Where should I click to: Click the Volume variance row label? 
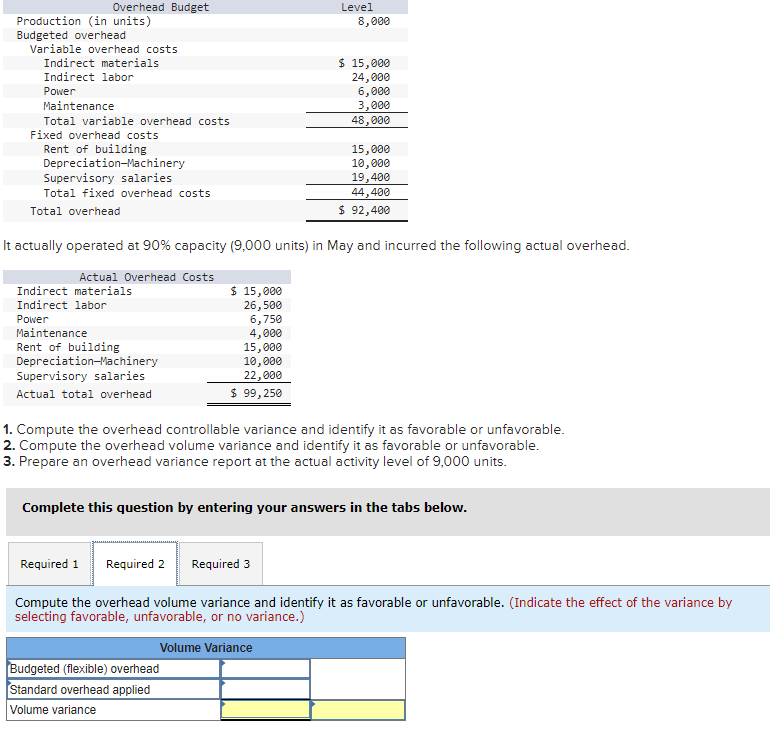click(53, 710)
